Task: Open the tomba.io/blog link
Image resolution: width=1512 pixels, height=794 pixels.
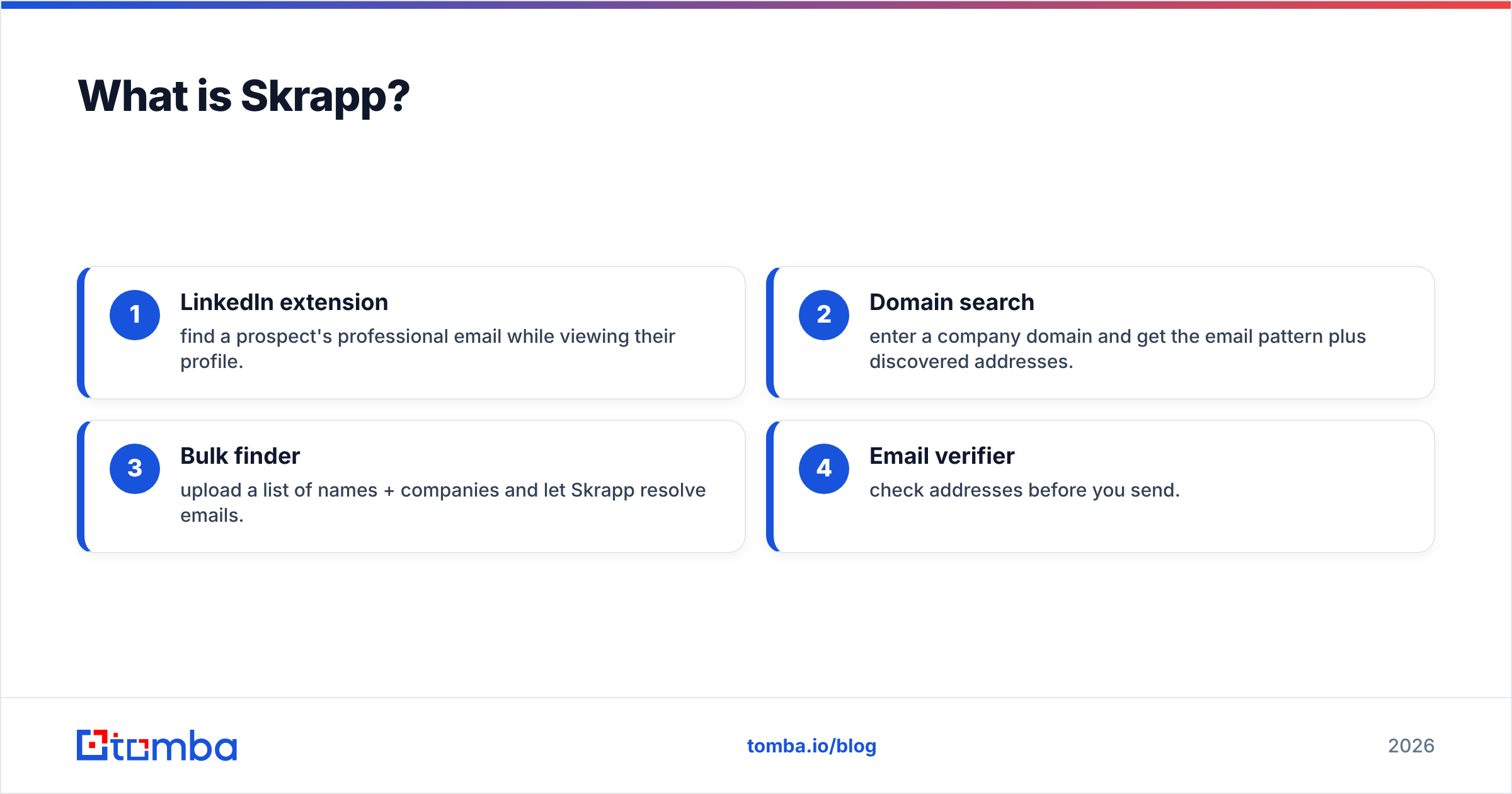Action: [811, 746]
